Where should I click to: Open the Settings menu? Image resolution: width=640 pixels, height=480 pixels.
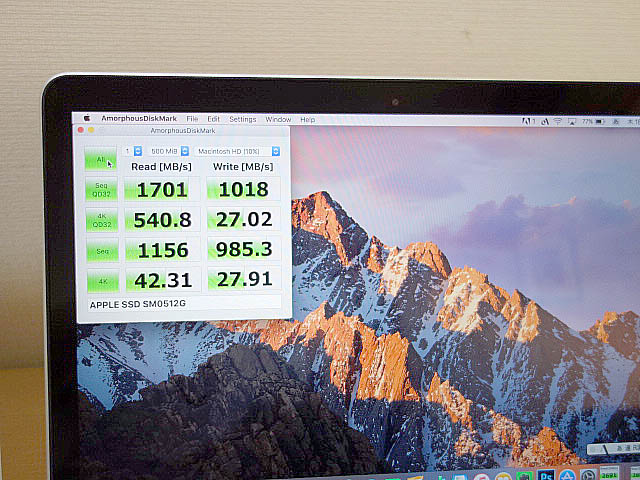(x=242, y=119)
